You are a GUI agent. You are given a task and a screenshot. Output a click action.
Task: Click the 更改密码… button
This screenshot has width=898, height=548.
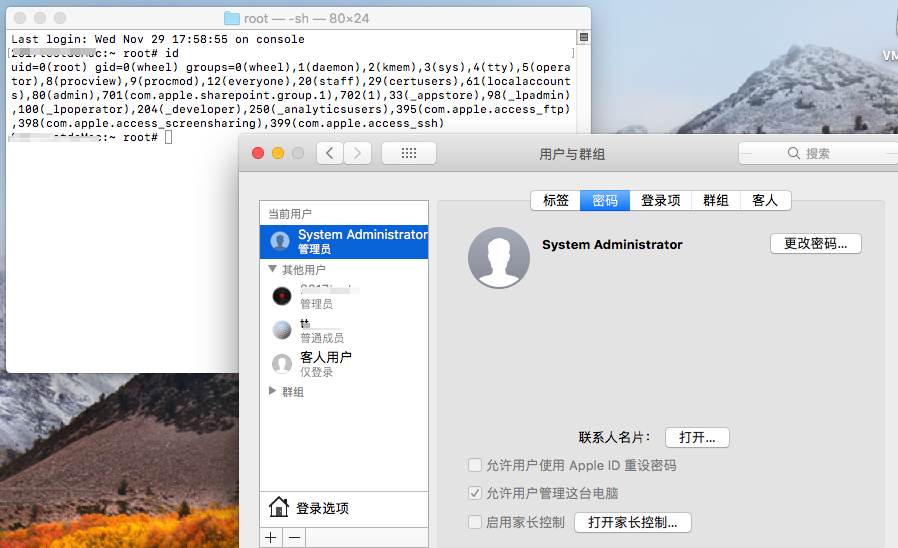coord(816,243)
